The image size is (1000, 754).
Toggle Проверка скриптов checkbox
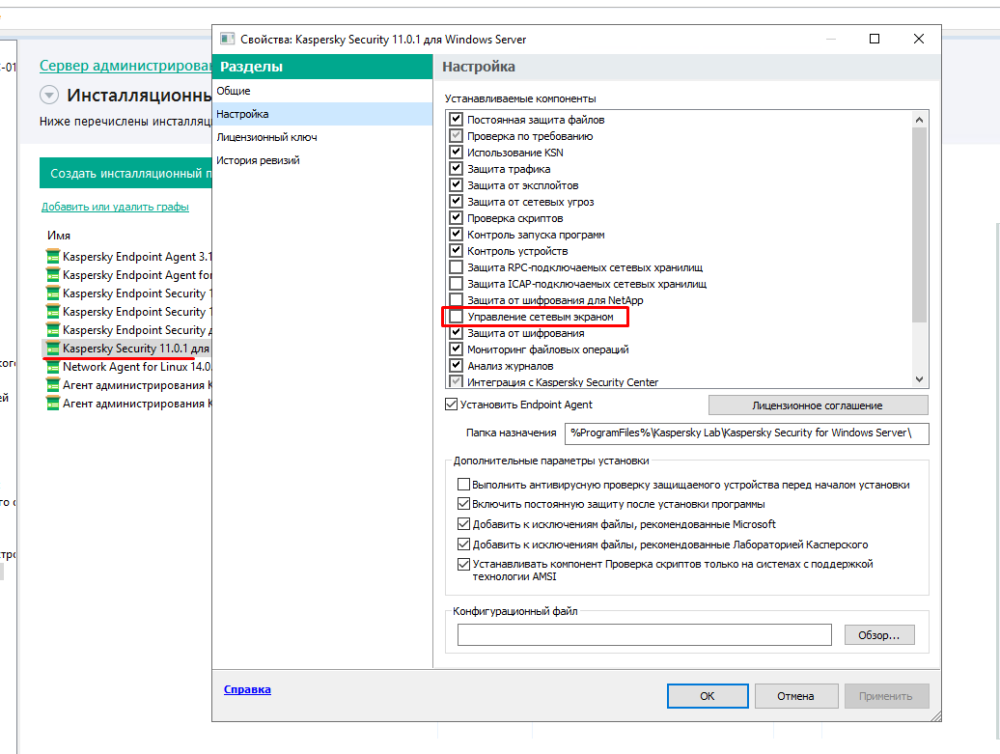coord(455,218)
